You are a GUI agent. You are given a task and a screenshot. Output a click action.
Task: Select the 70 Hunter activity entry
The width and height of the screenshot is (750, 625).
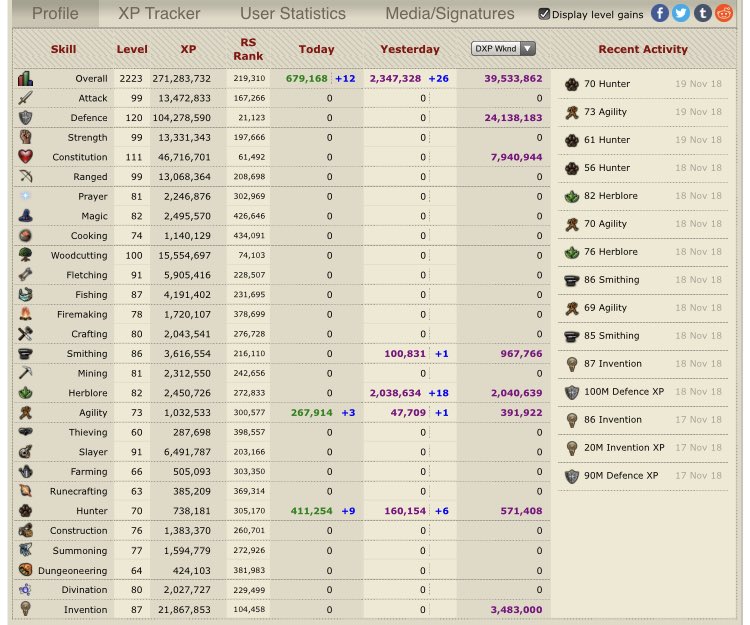click(643, 84)
